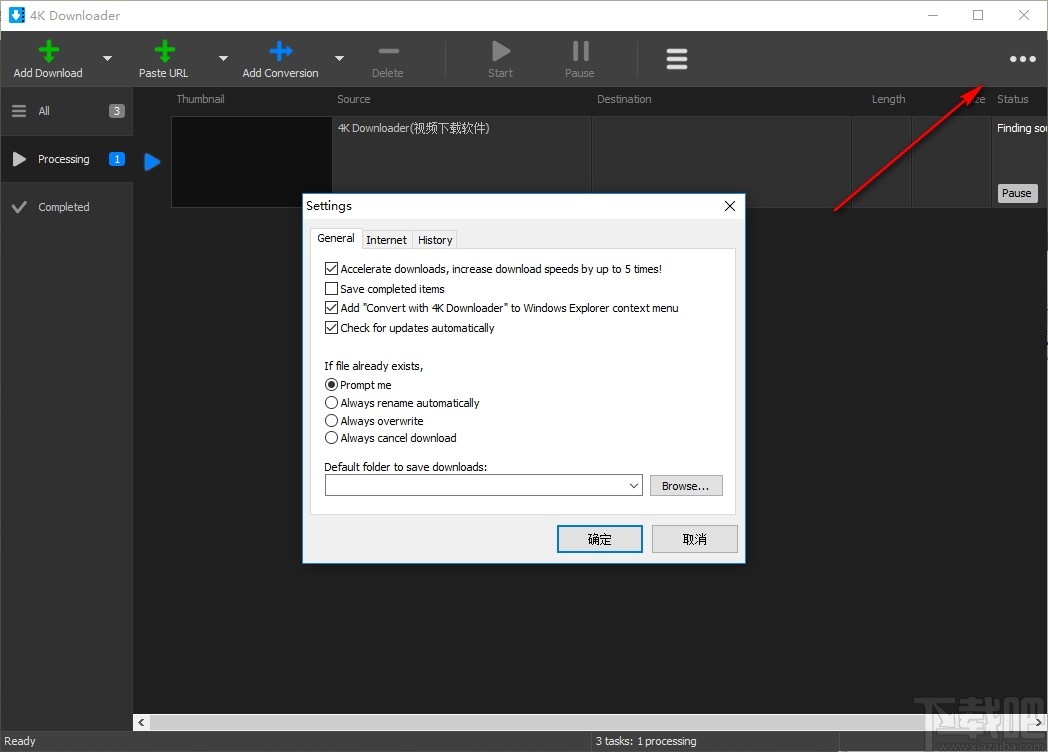Image resolution: width=1048 pixels, height=752 pixels.
Task: Click the Pause button on the downloading task
Action: pyautogui.click(x=1017, y=193)
